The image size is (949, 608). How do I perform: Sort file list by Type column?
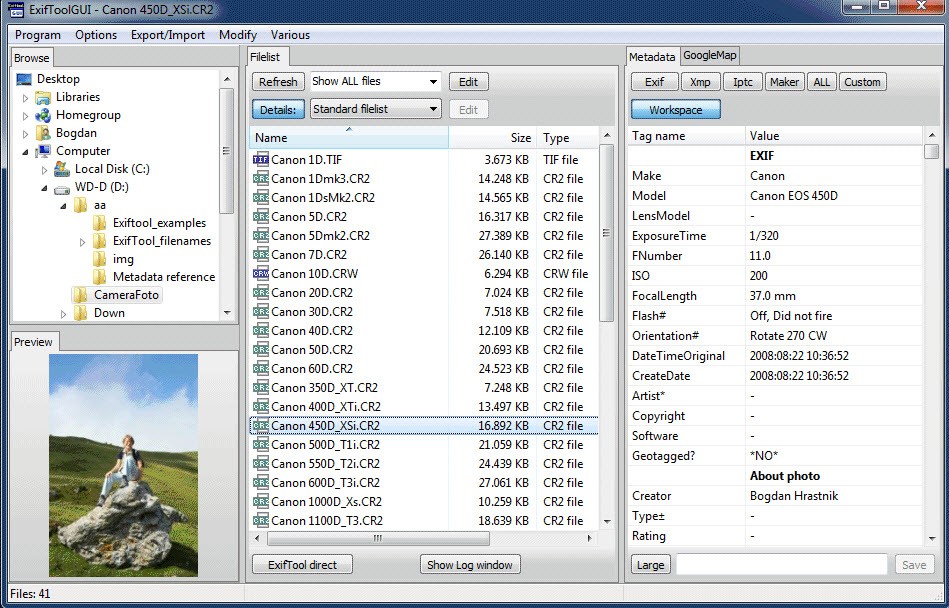567,138
